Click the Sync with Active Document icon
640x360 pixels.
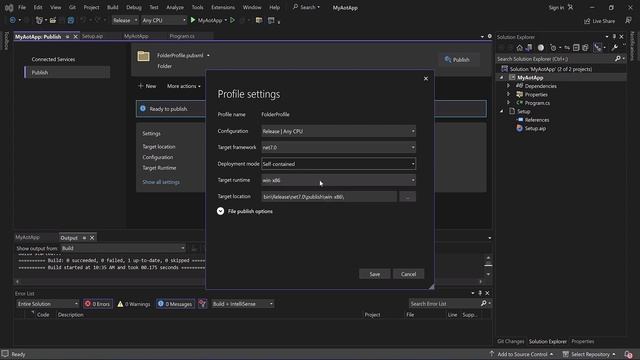567,48
